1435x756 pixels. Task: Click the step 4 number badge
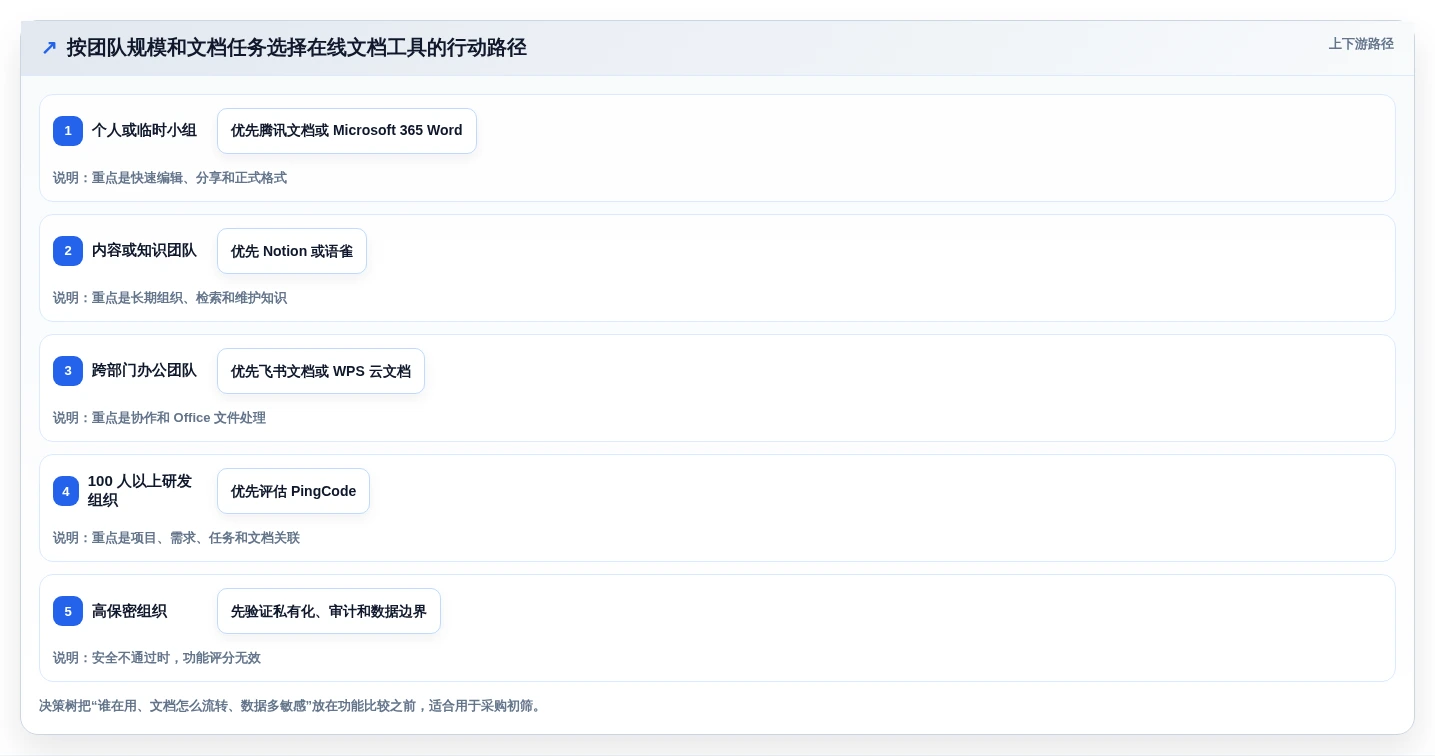click(66, 491)
